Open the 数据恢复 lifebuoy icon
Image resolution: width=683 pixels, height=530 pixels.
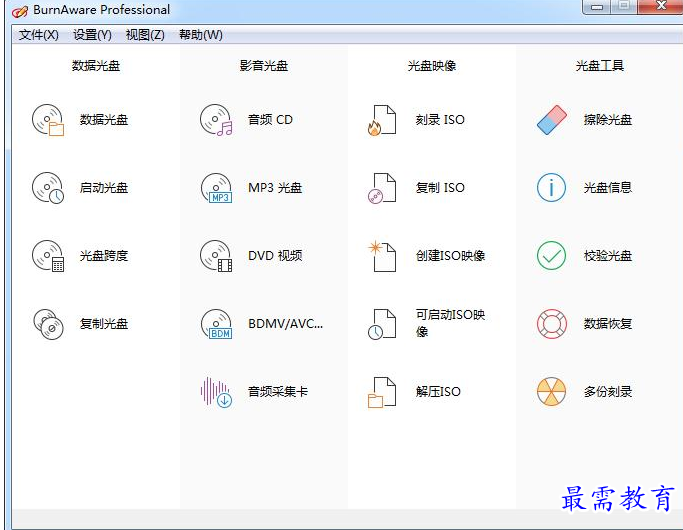(551, 324)
